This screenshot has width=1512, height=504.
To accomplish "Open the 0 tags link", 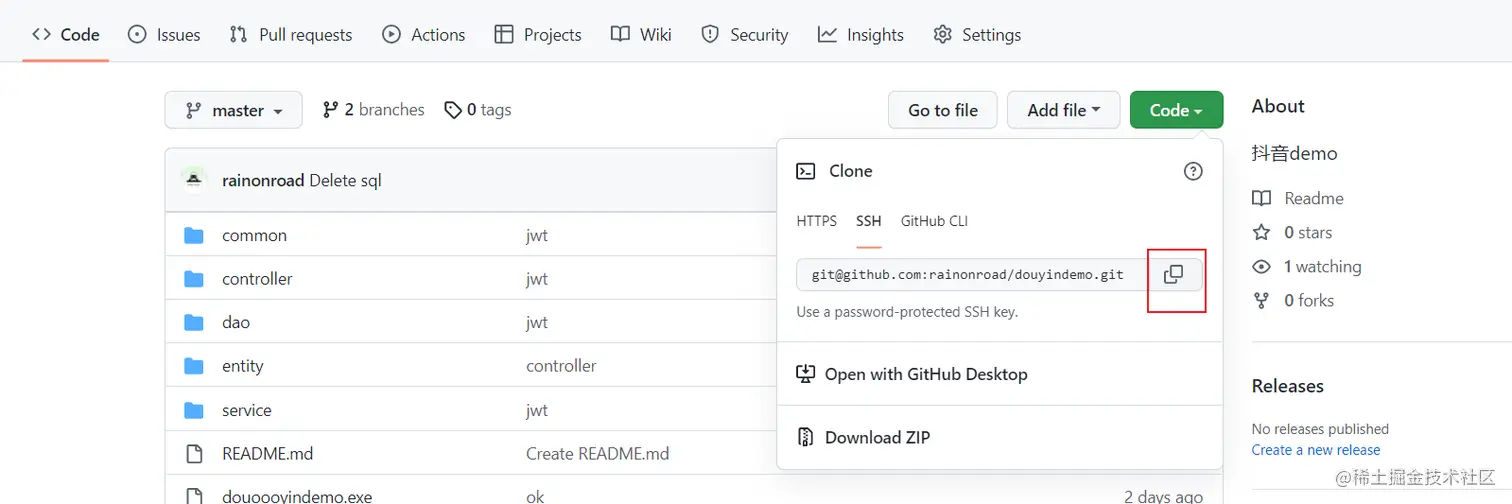I will click(x=478, y=110).
